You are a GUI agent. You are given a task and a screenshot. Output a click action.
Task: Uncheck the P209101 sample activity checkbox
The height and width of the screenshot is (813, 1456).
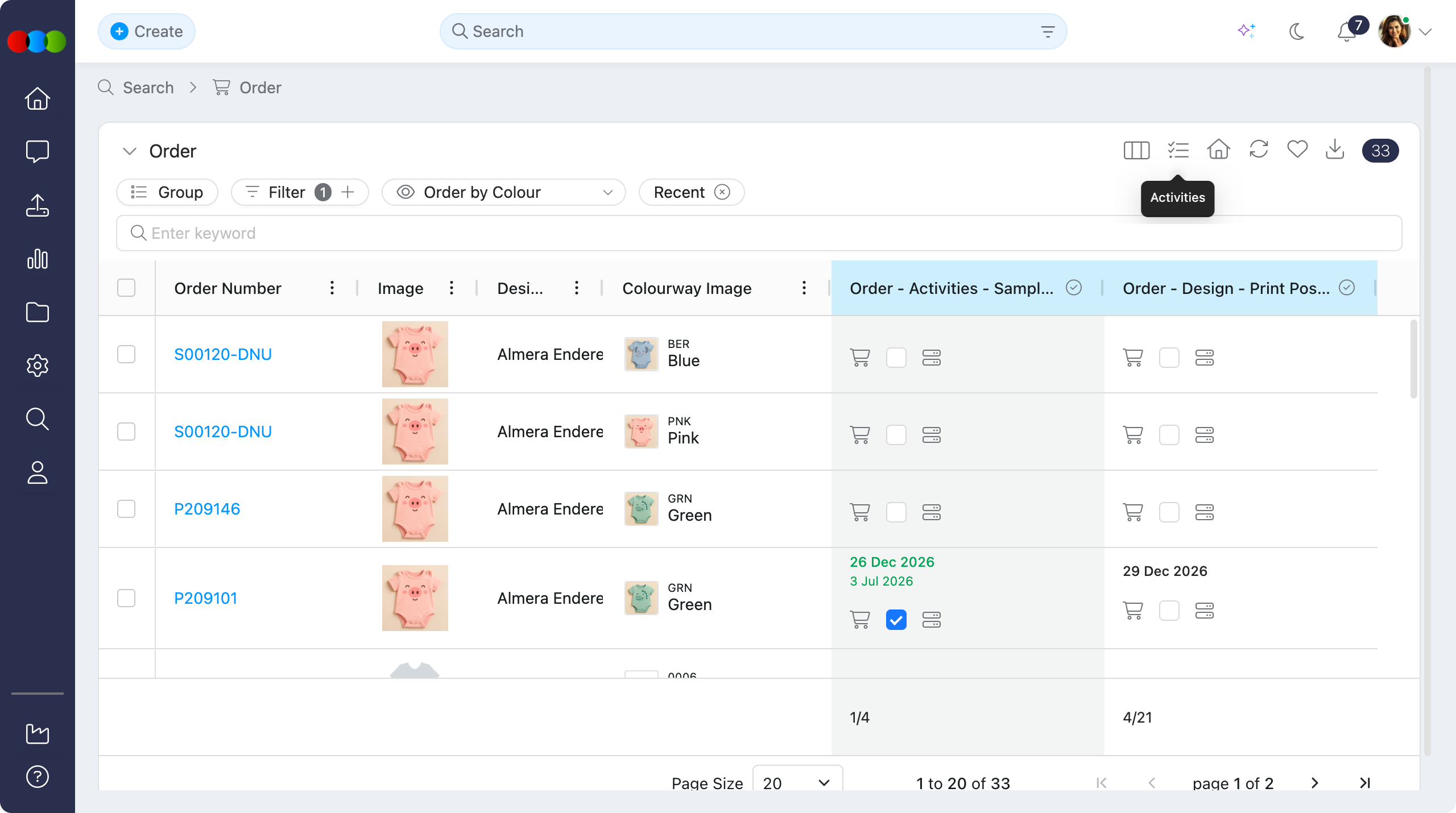896,620
